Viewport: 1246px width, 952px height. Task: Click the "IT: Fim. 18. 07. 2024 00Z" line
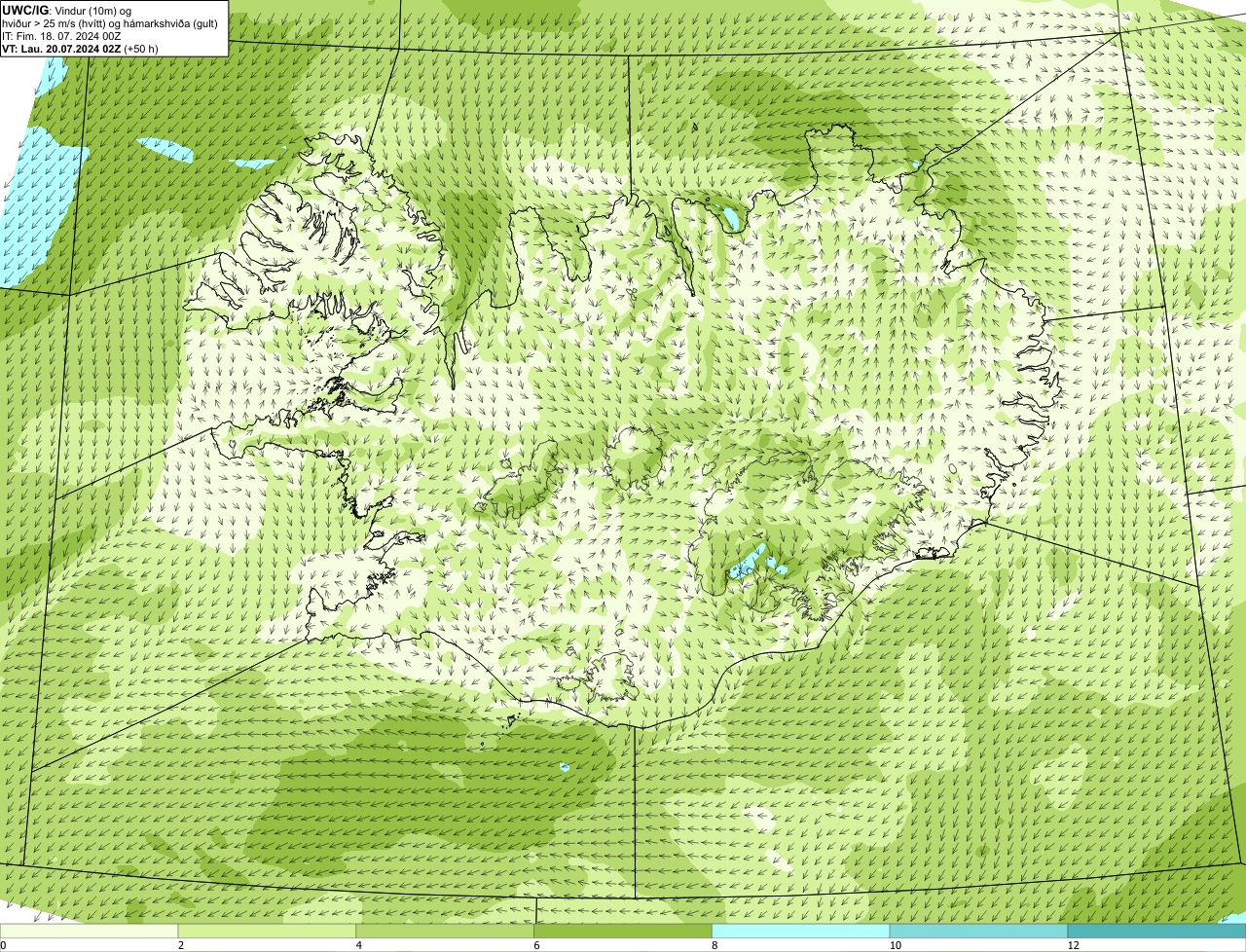point(62,35)
